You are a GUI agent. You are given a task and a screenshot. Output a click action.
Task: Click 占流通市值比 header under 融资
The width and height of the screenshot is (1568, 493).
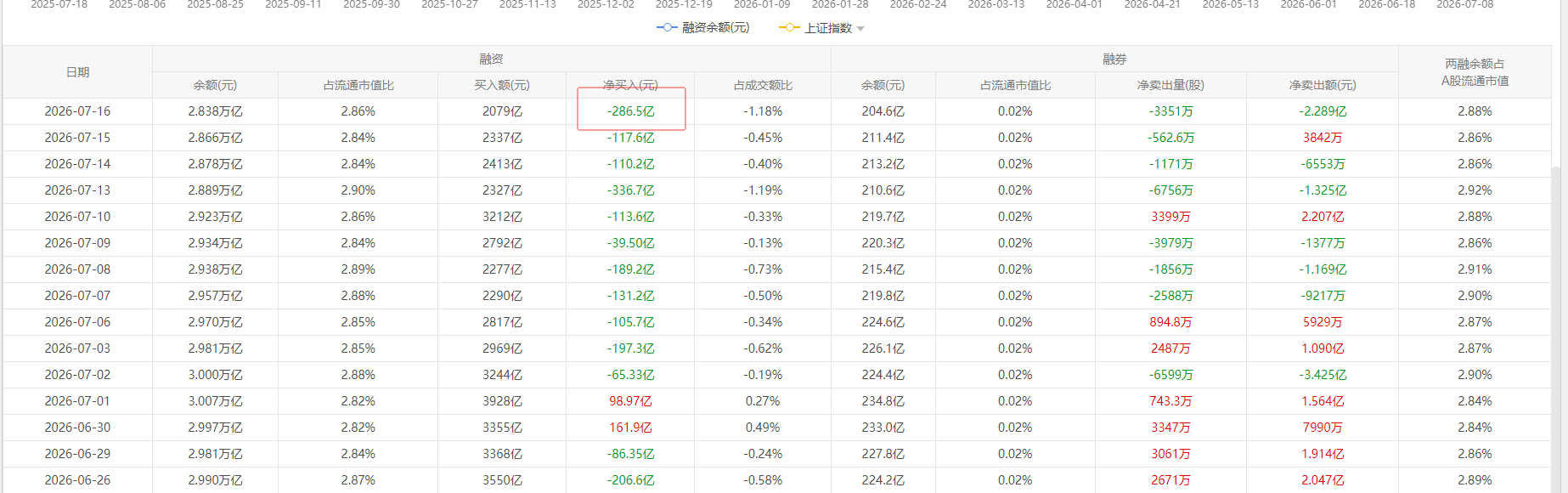pyautogui.click(x=358, y=85)
